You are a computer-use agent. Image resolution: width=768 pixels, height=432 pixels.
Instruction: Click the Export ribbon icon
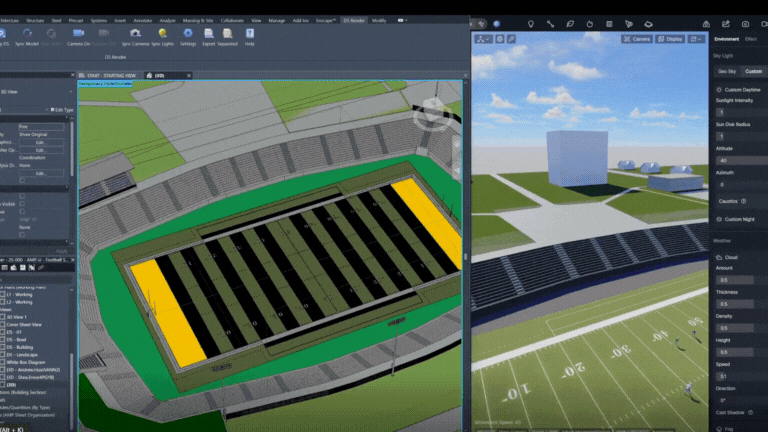[x=209, y=37]
